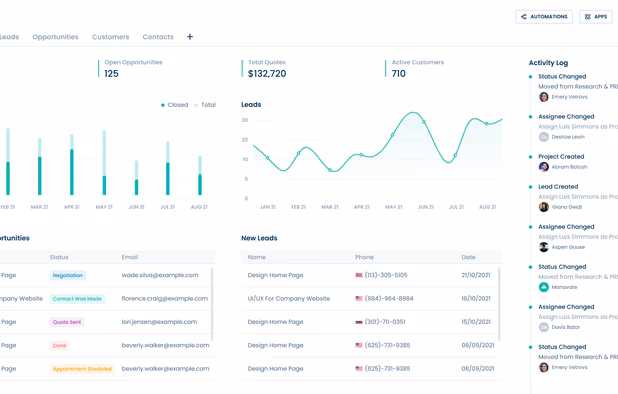Click date 18/10/2021 in New Leads
This screenshot has width=618, height=394.
coord(476,298)
